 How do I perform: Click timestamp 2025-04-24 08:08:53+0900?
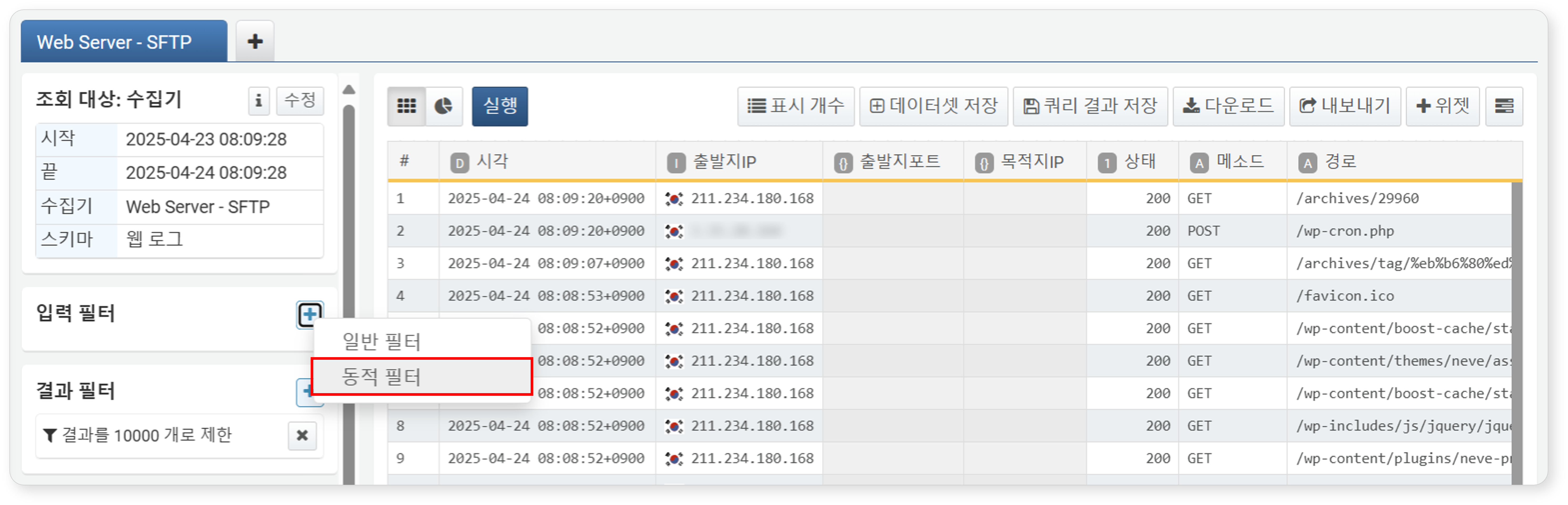tap(545, 296)
